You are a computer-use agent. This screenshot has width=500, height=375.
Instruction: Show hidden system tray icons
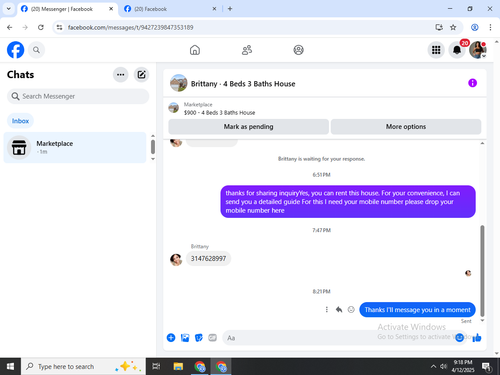[433, 367]
